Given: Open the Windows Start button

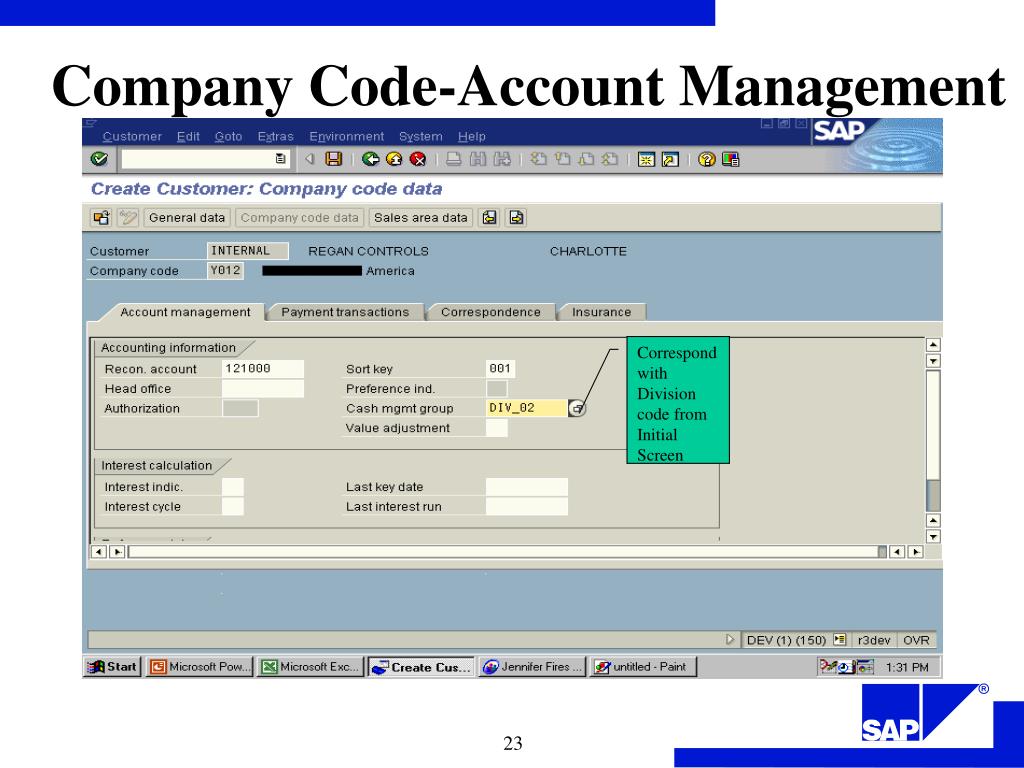Looking at the screenshot, I should [112, 667].
